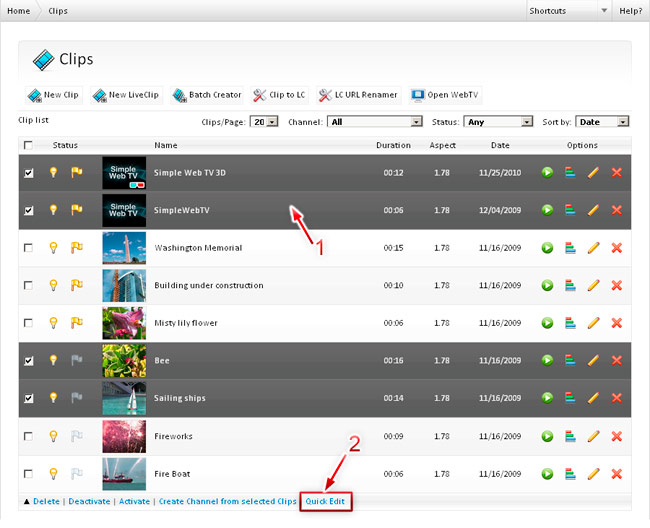This screenshot has width=650, height=528.
Task: Uncheck the Sailing ships checkbox
Action: (x=29, y=398)
